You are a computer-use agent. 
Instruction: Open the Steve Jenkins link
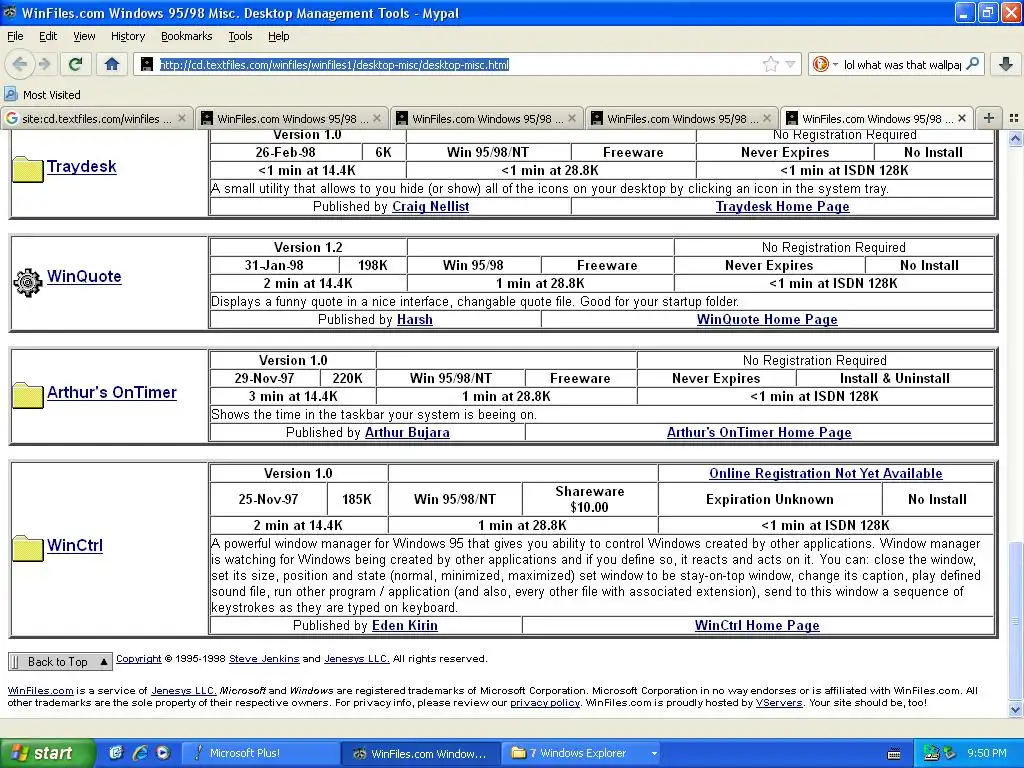(264, 659)
